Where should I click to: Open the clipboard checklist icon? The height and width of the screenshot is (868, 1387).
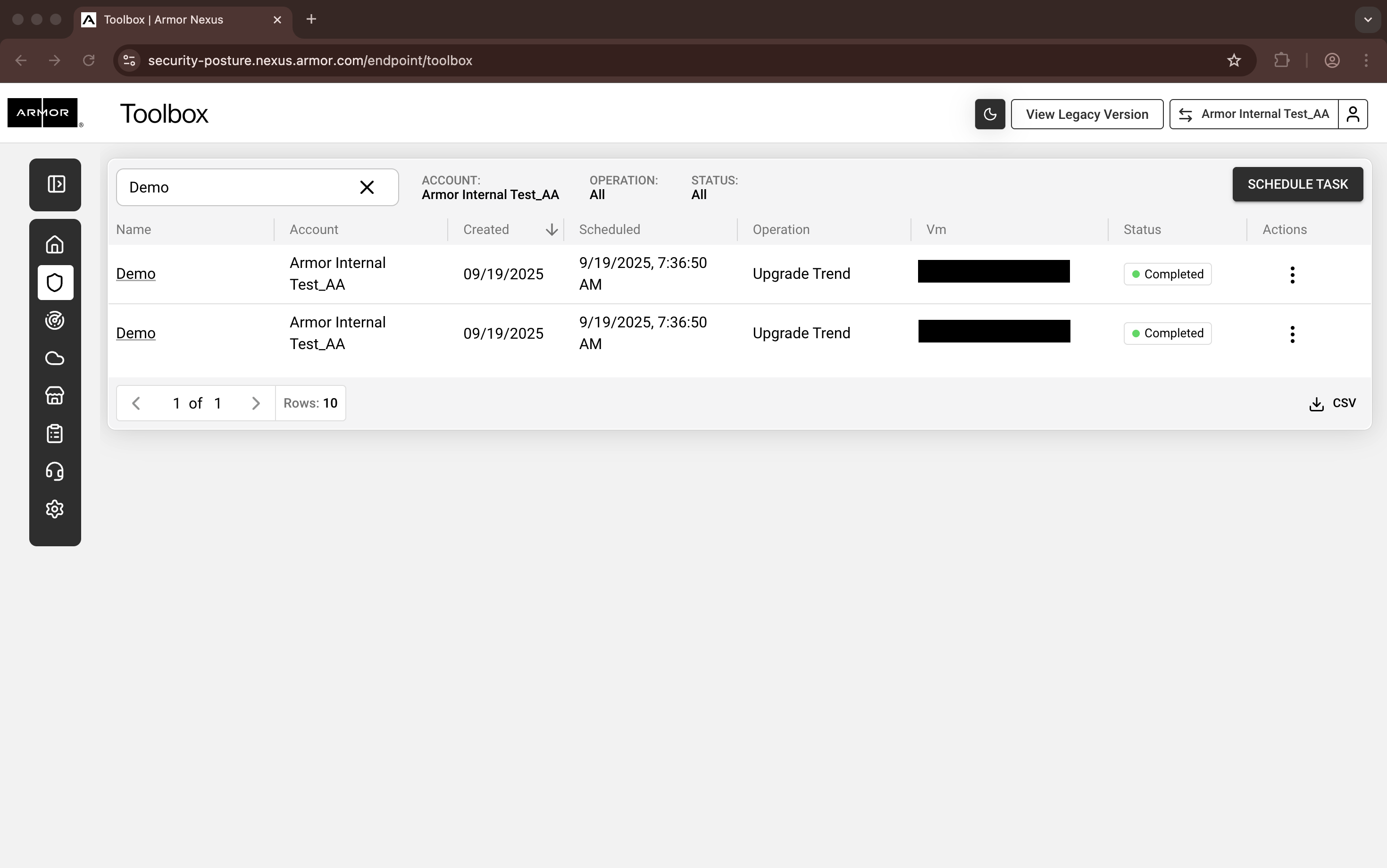[55, 434]
